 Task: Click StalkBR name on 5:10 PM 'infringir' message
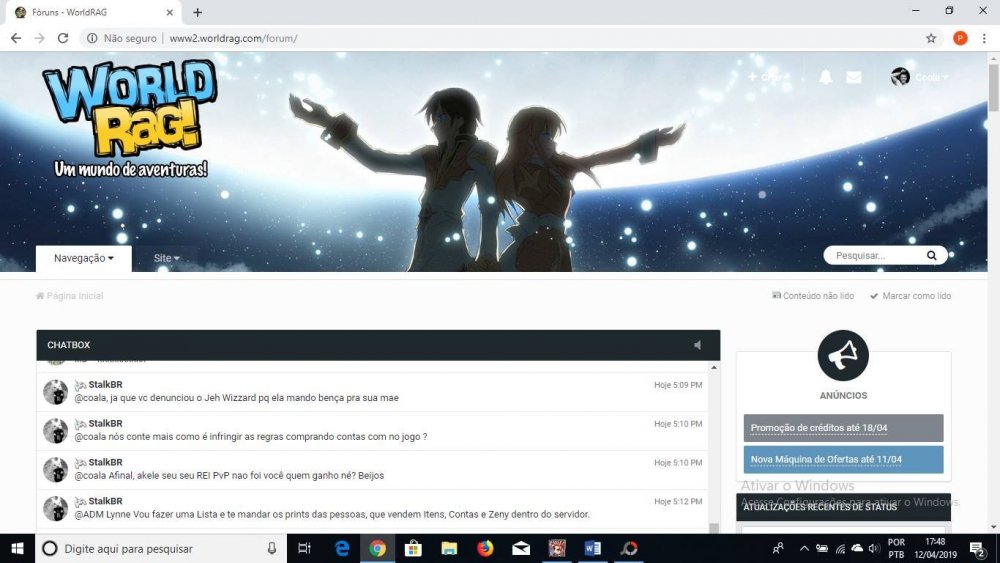[105, 423]
